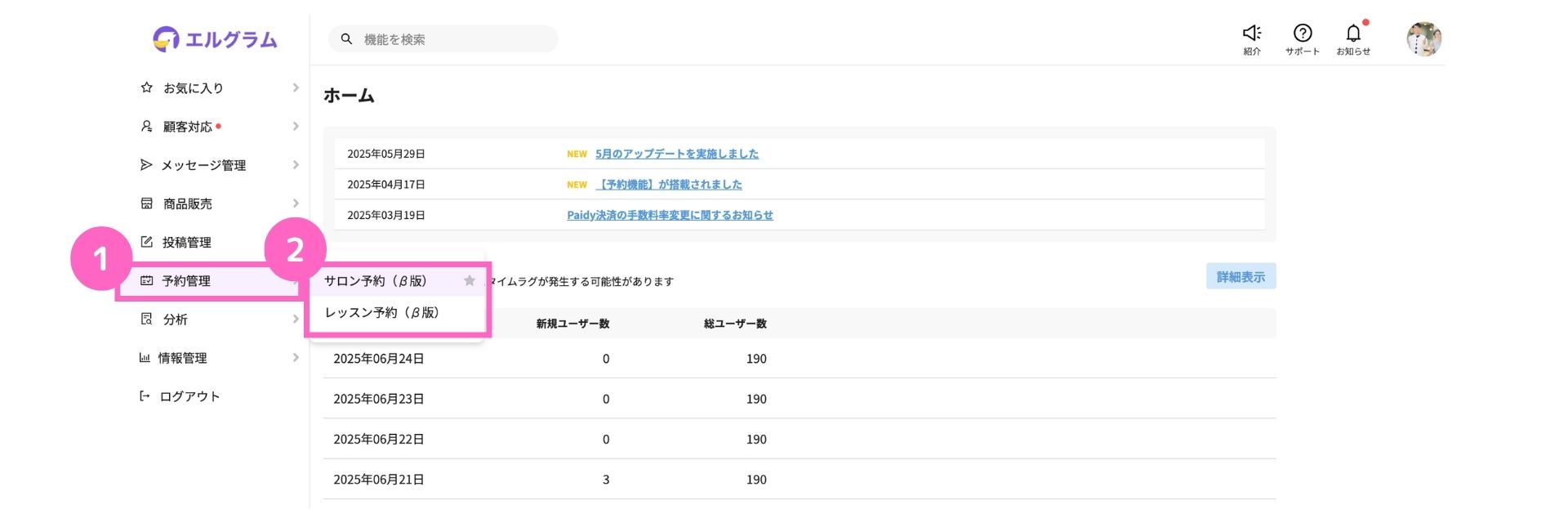Click the 予約管理 calendar icon
This screenshot has height=523, width=1568.
147,280
